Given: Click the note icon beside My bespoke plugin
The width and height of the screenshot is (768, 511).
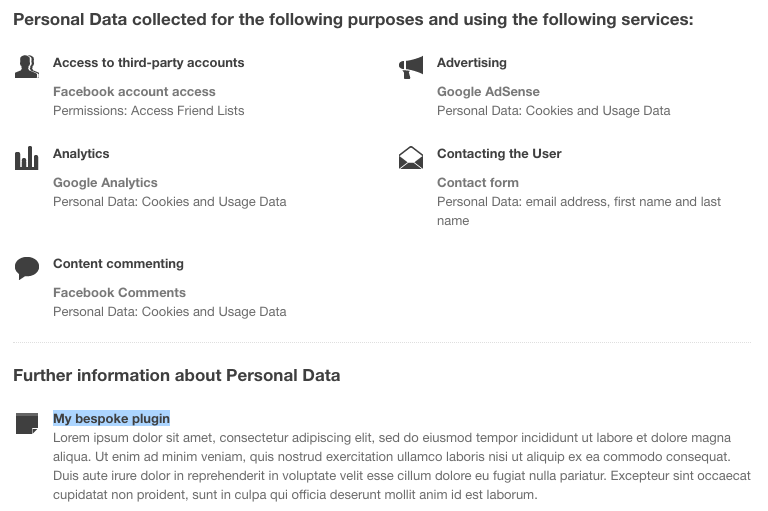Looking at the screenshot, I should coord(27,423).
